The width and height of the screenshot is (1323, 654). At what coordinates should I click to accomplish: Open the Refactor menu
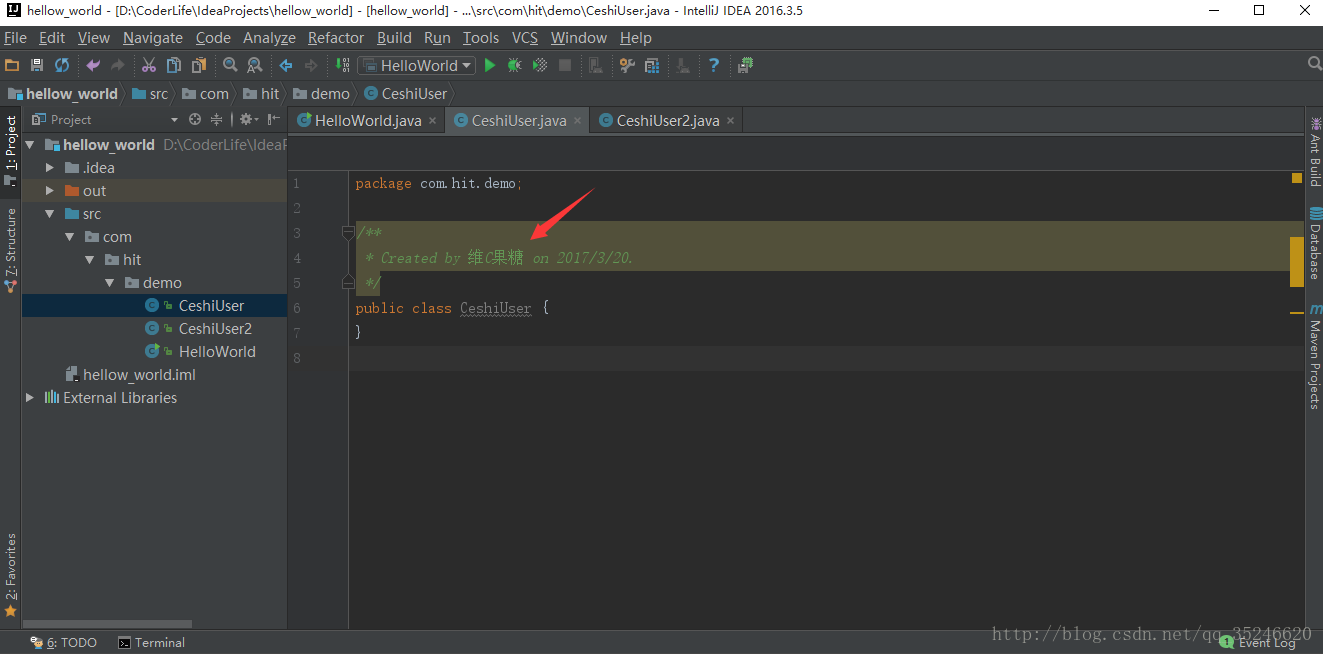tap(336, 38)
